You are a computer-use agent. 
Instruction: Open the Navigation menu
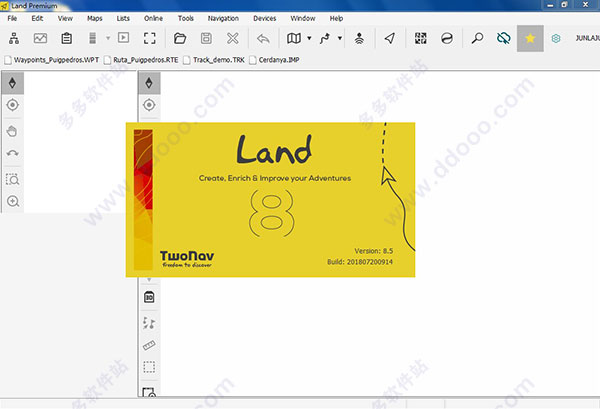[x=223, y=18]
